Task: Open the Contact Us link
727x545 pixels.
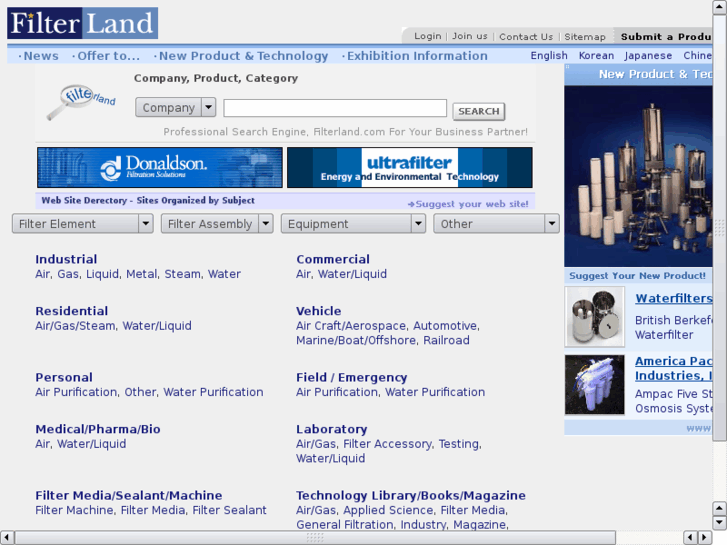Action: 526,37
